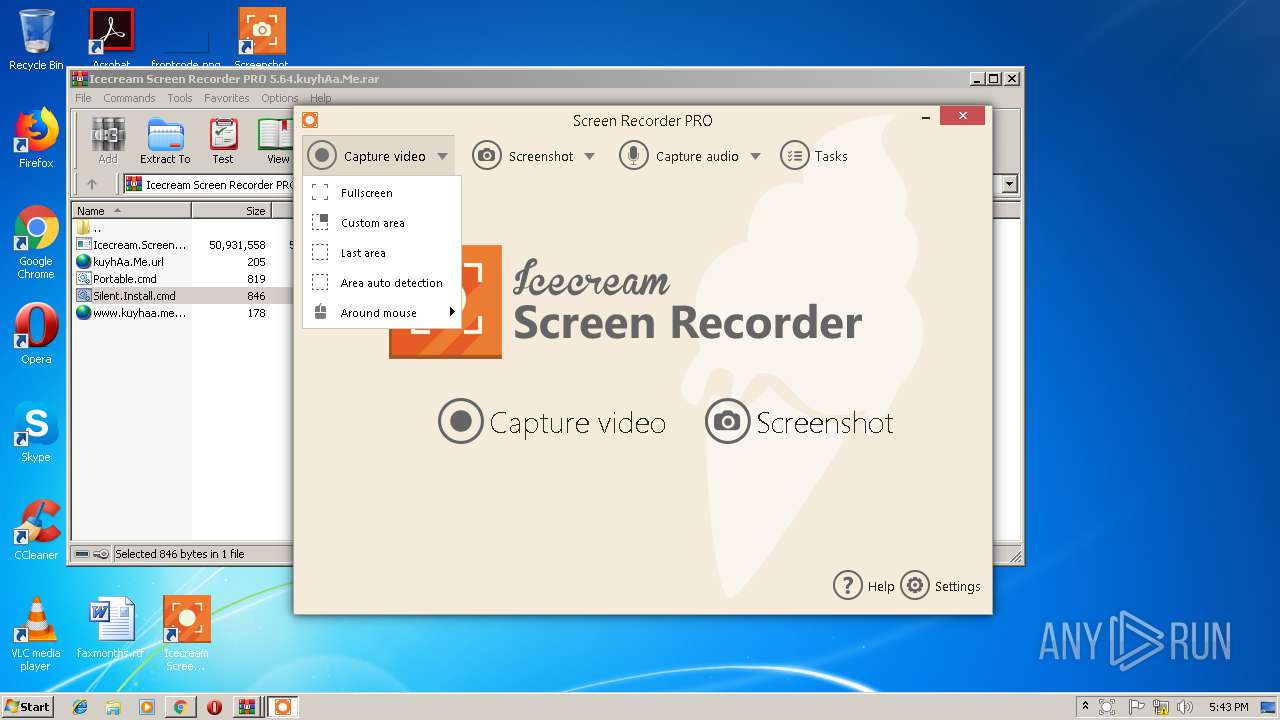Open WinRAR Tools menu
Viewport: 1280px width, 720px height.
click(x=180, y=98)
